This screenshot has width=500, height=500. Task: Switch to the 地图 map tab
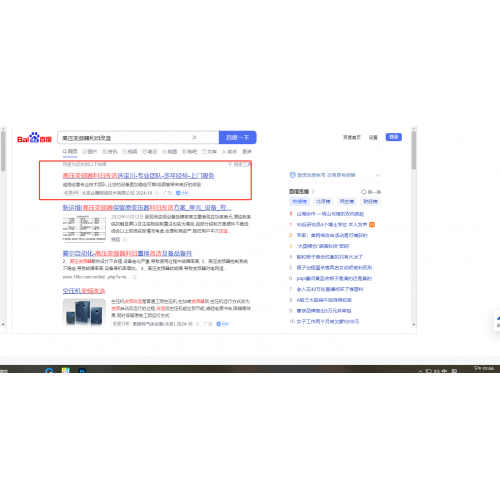[169, 152]
